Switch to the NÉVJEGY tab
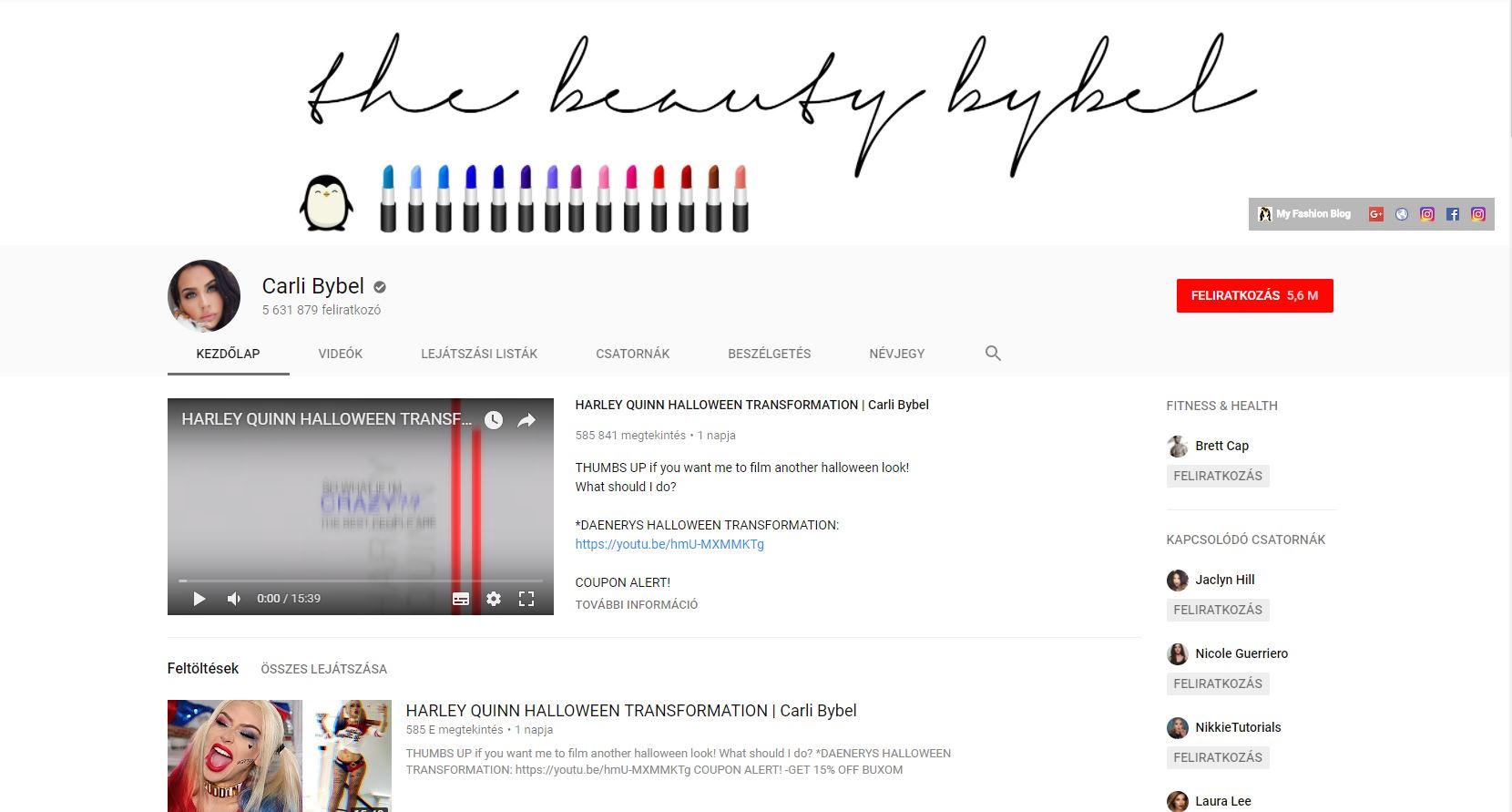The height and width of the screenshot is (812, 1512). tap(897, 354)
